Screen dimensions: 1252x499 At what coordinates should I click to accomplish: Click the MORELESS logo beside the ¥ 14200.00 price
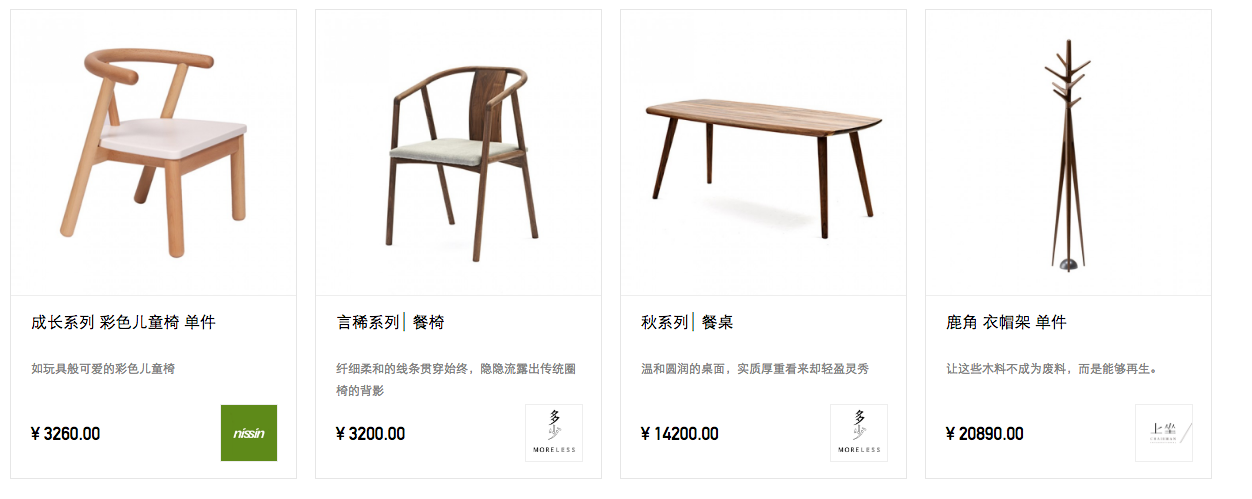point(859,433)
